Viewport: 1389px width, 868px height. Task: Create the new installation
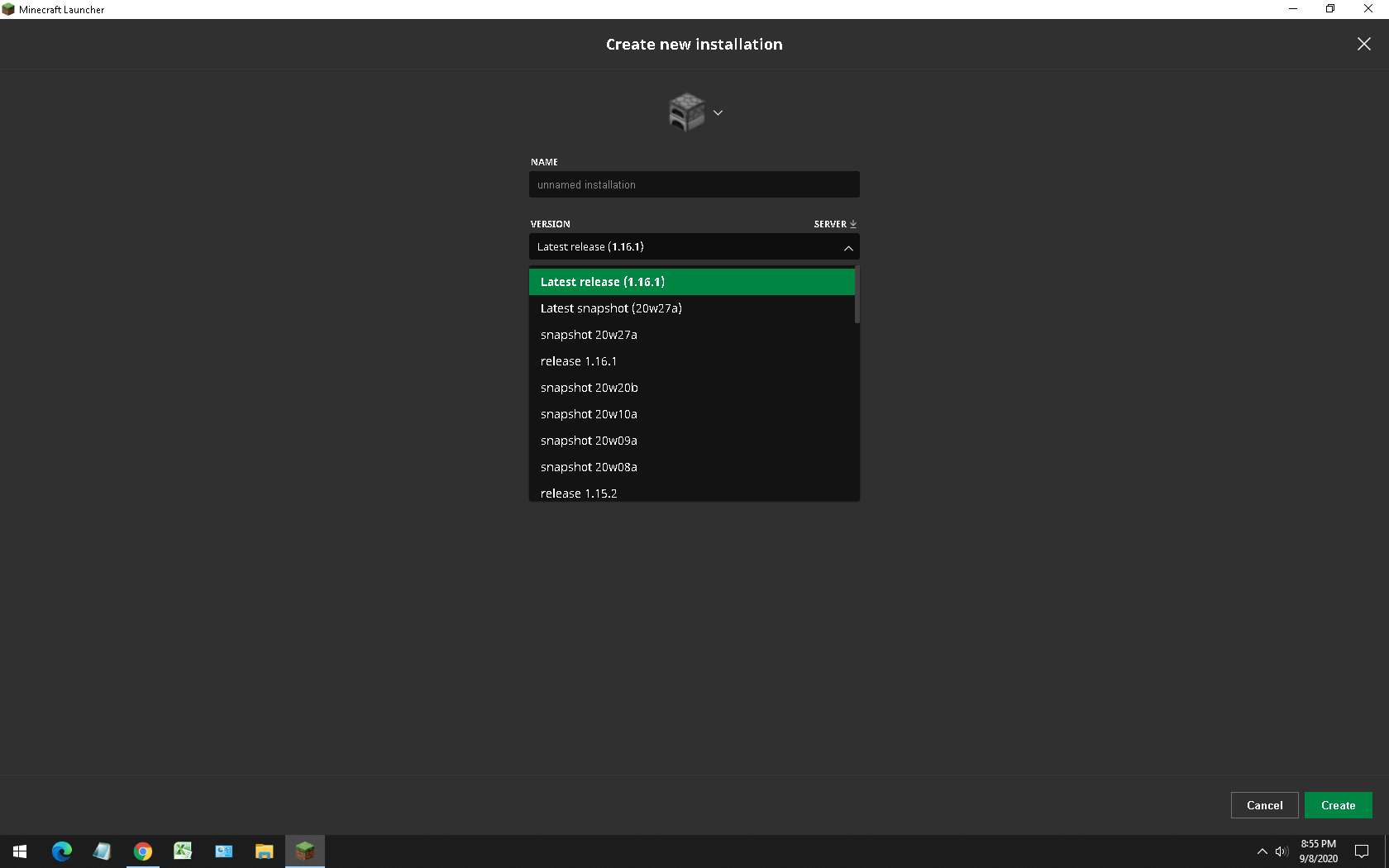[1338, 805]
